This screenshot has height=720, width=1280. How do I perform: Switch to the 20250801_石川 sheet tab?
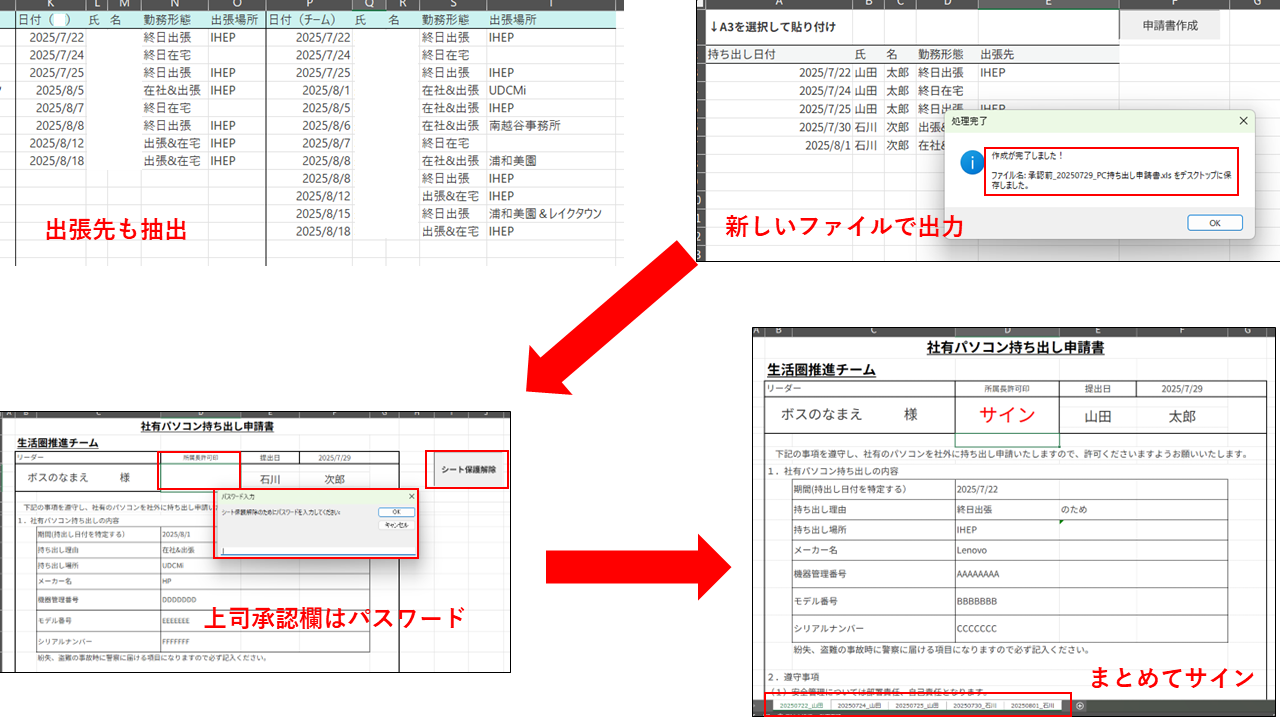1031,706
